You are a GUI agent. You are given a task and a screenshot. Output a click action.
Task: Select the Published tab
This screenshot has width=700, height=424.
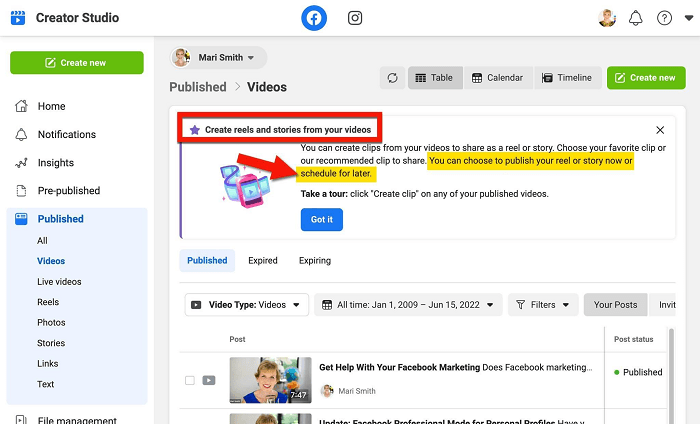(x=207, y=260)
